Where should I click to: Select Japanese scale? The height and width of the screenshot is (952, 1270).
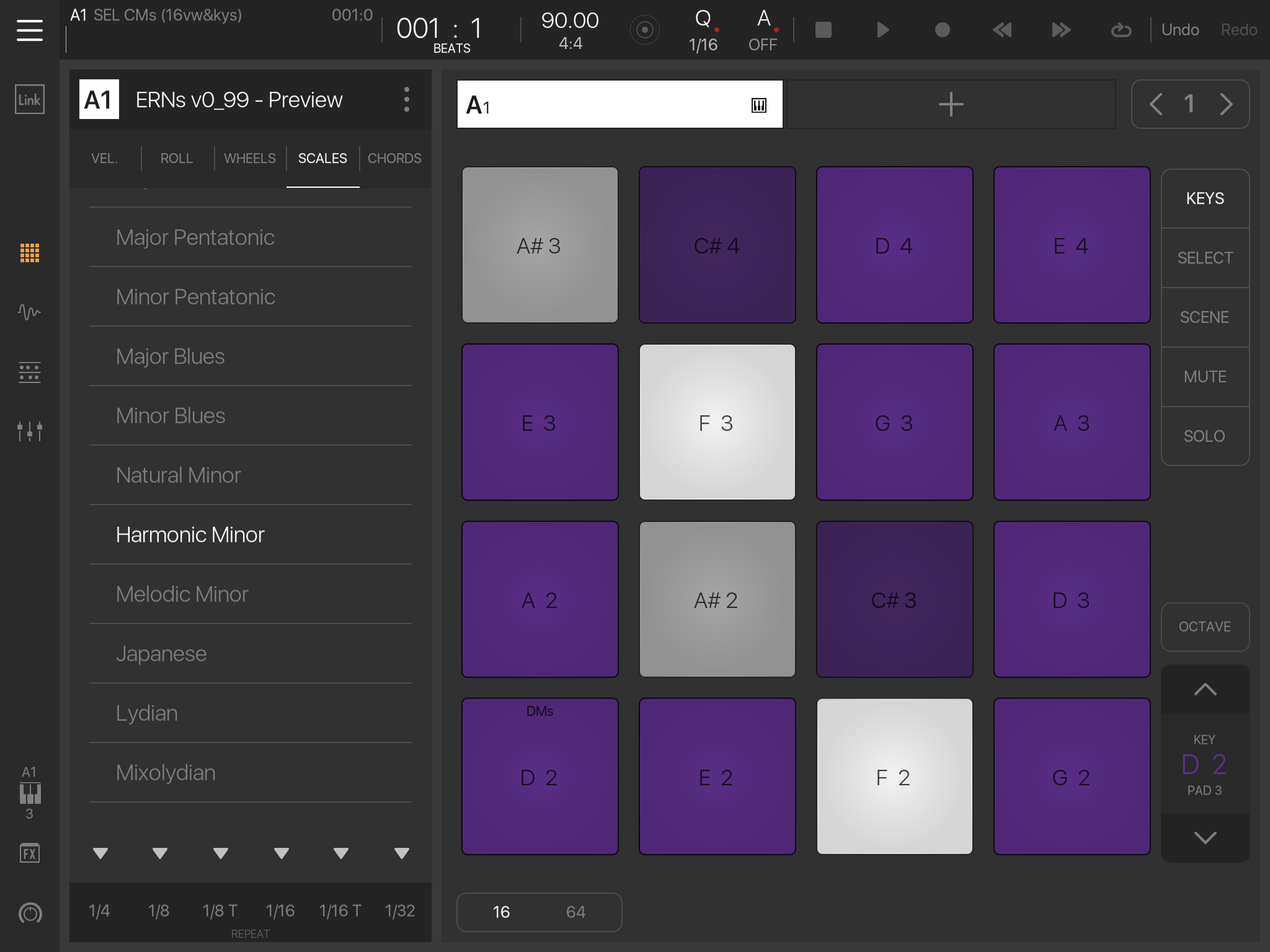(251, 654)
